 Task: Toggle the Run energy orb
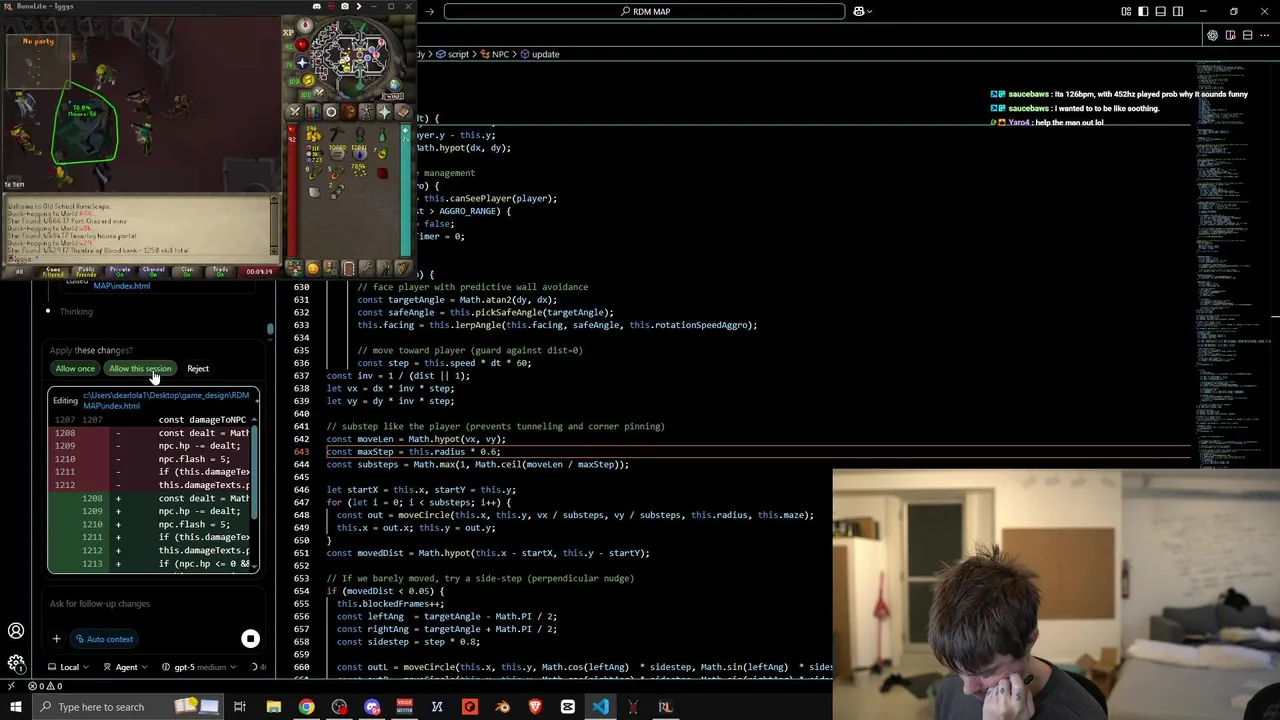point(309,81)
